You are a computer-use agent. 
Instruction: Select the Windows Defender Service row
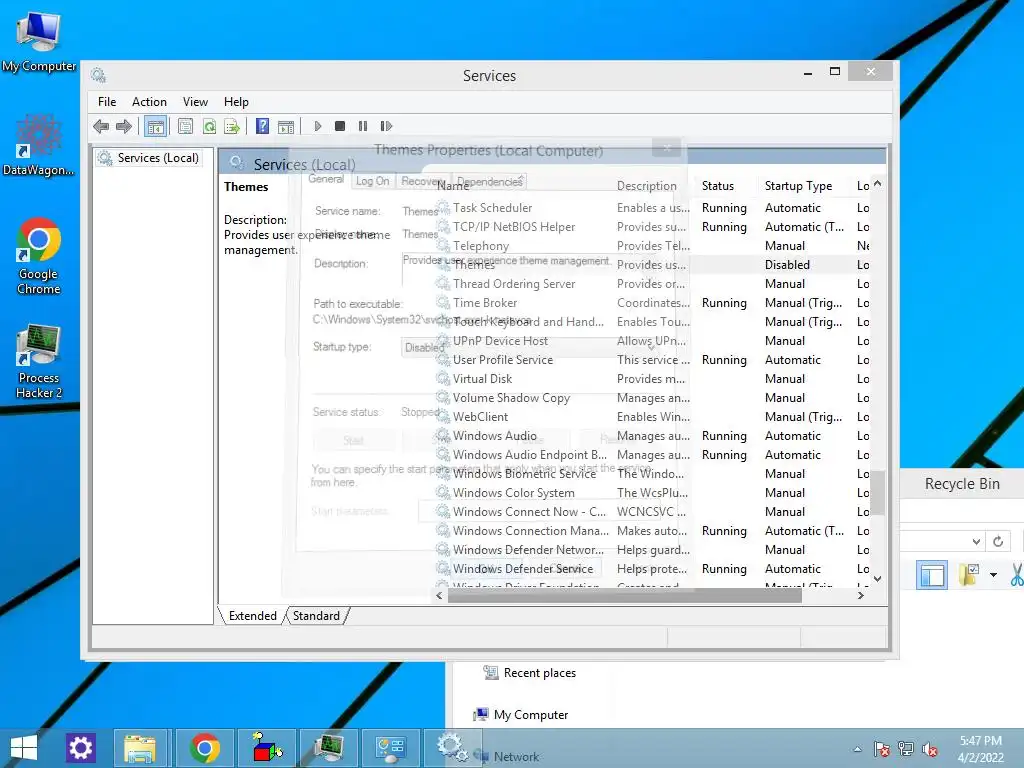653,568
